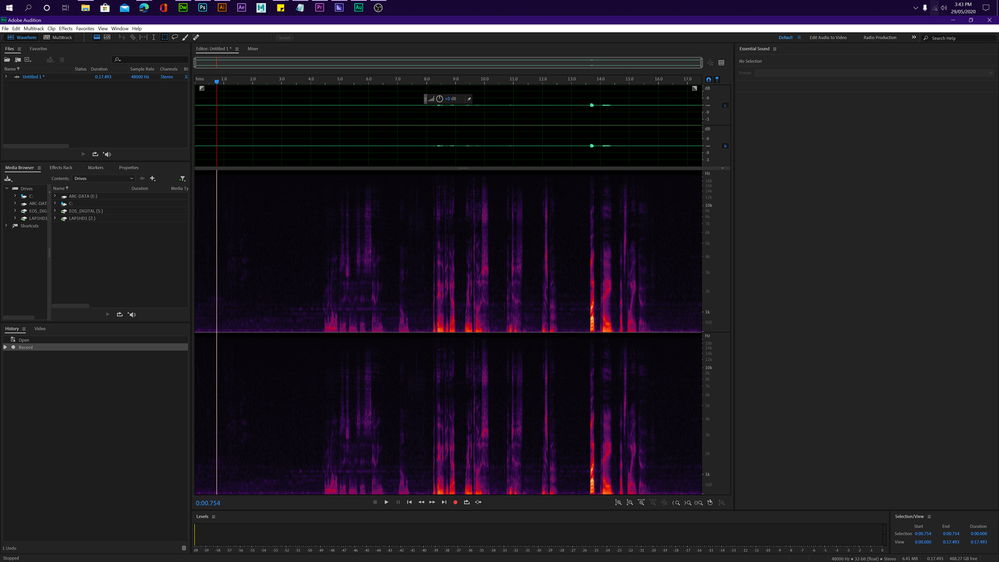The height and width of the screenshot is (562, 999).
Task: Switch to Effects Rack tab
Action: pos(61,168)
